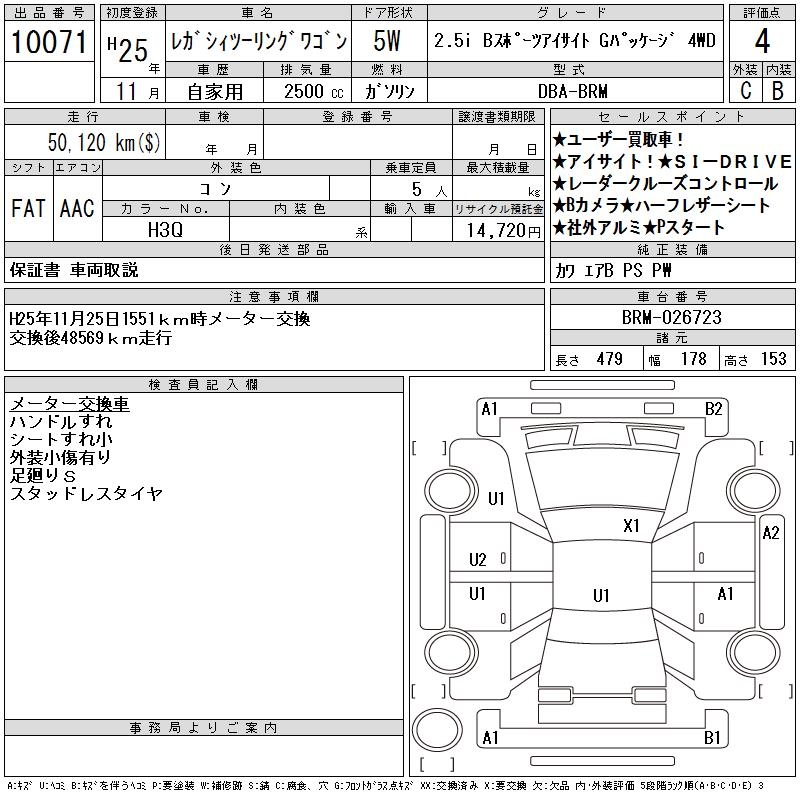The width and height of the screenshot is (800, 800).
Task: Click the 評価点 header
Action: [762, 13]
